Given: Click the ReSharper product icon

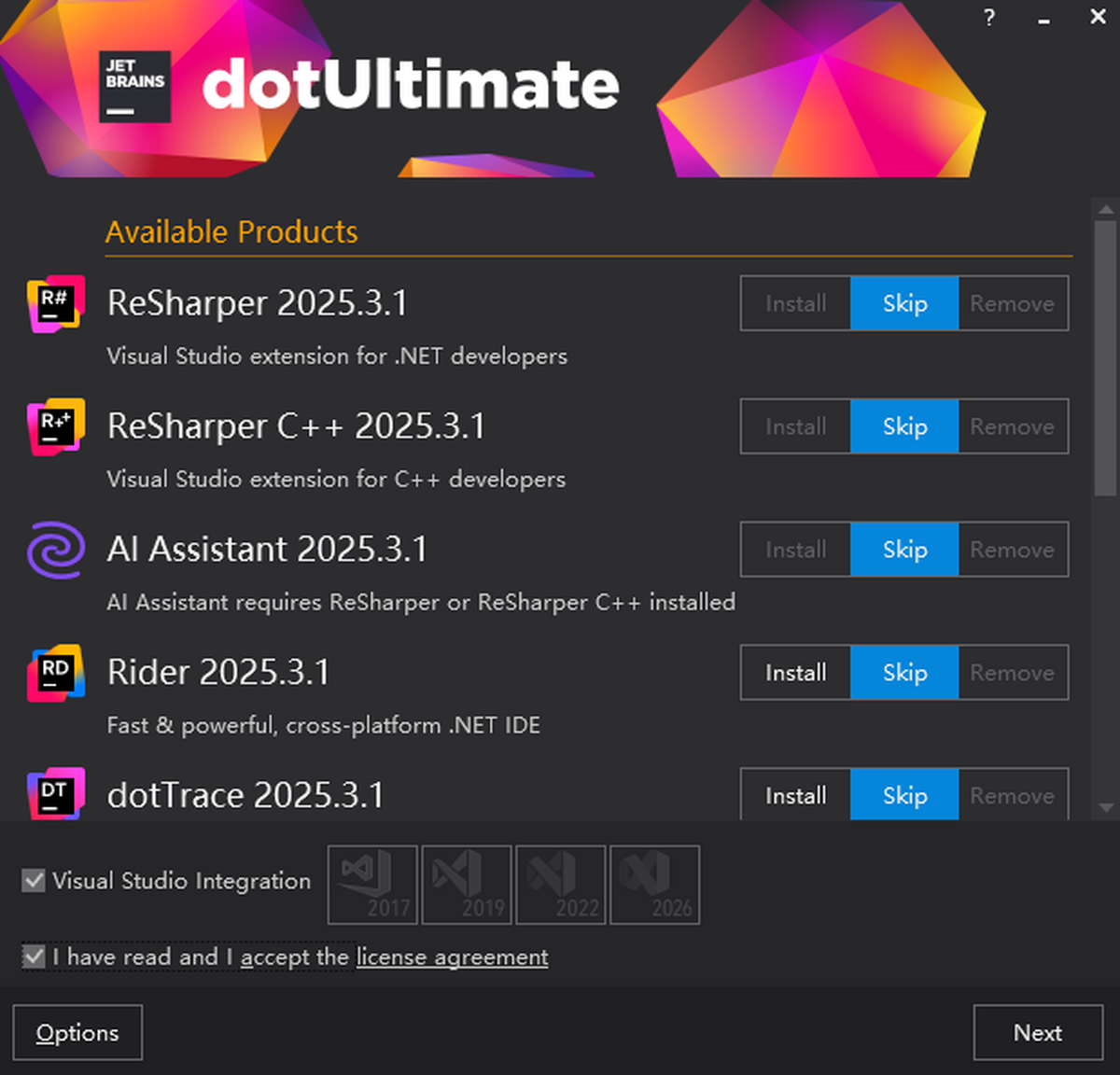Looking at the screenshot, I should pyautogui.click(x=56, y=303).
